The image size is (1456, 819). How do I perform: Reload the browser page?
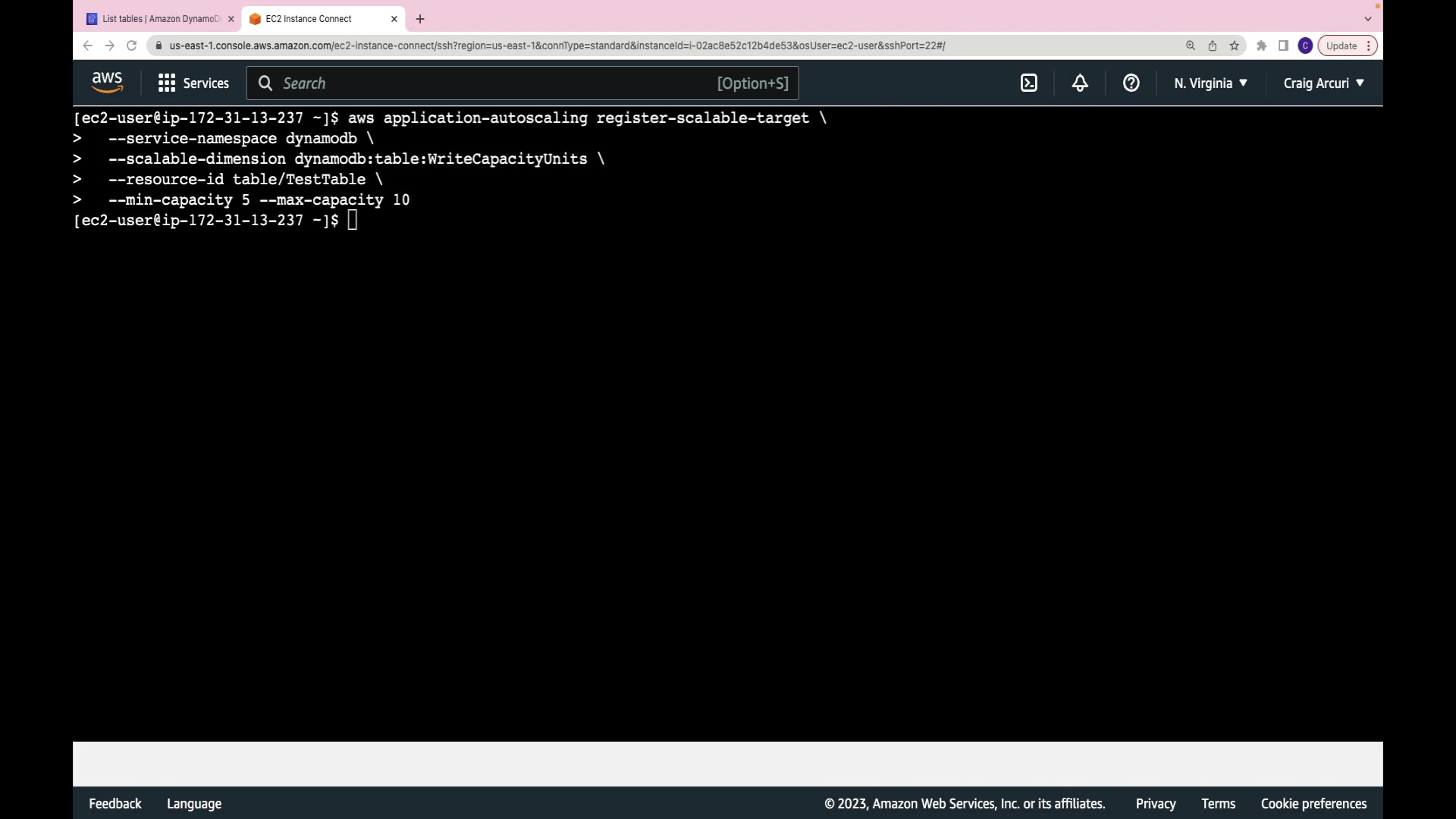pyautogui.click(x=131, y=46)
